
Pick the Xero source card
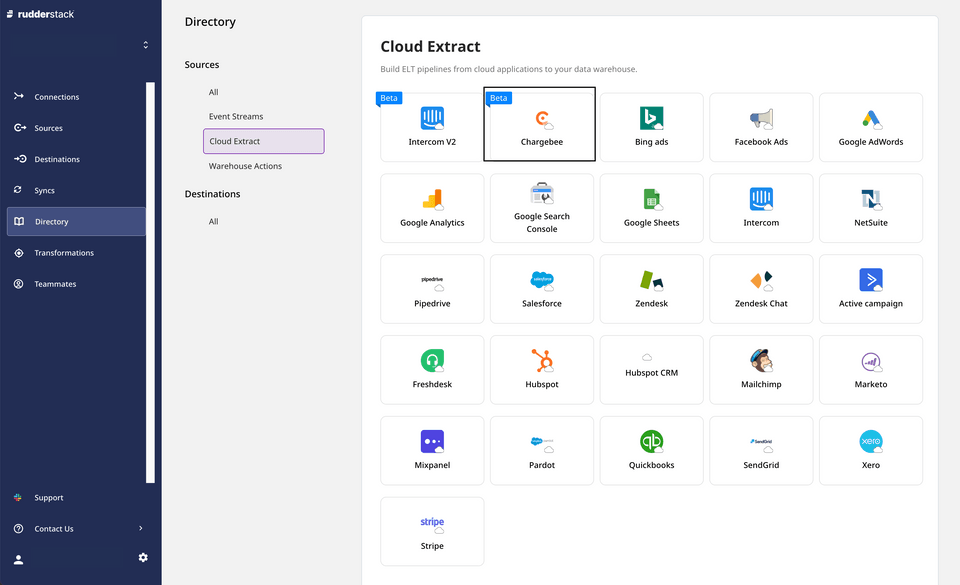pyautogui.click(x=871, y=450)
